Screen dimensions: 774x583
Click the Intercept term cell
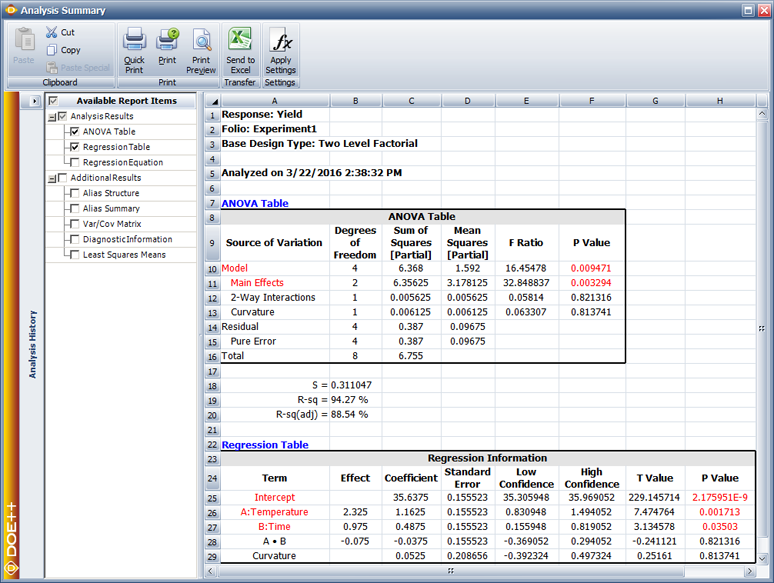point(274,497)
